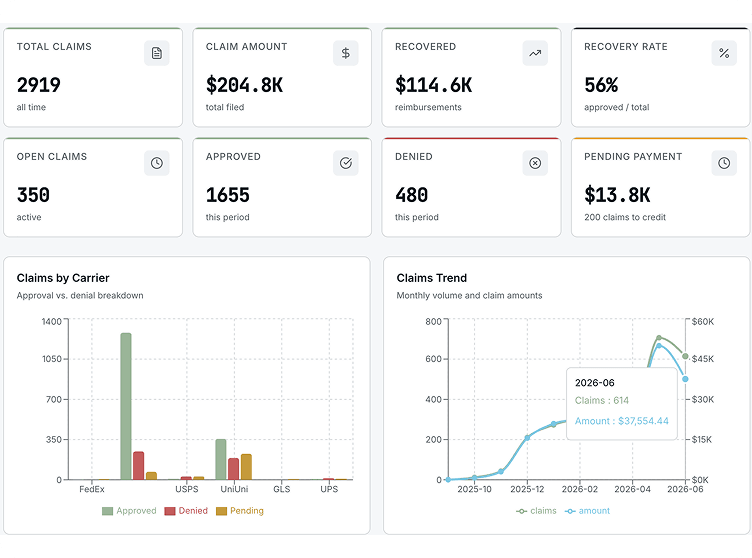Click the UniUni pending yellow bar
Viewport: 752px width, 558px height.
coord(246,467)
